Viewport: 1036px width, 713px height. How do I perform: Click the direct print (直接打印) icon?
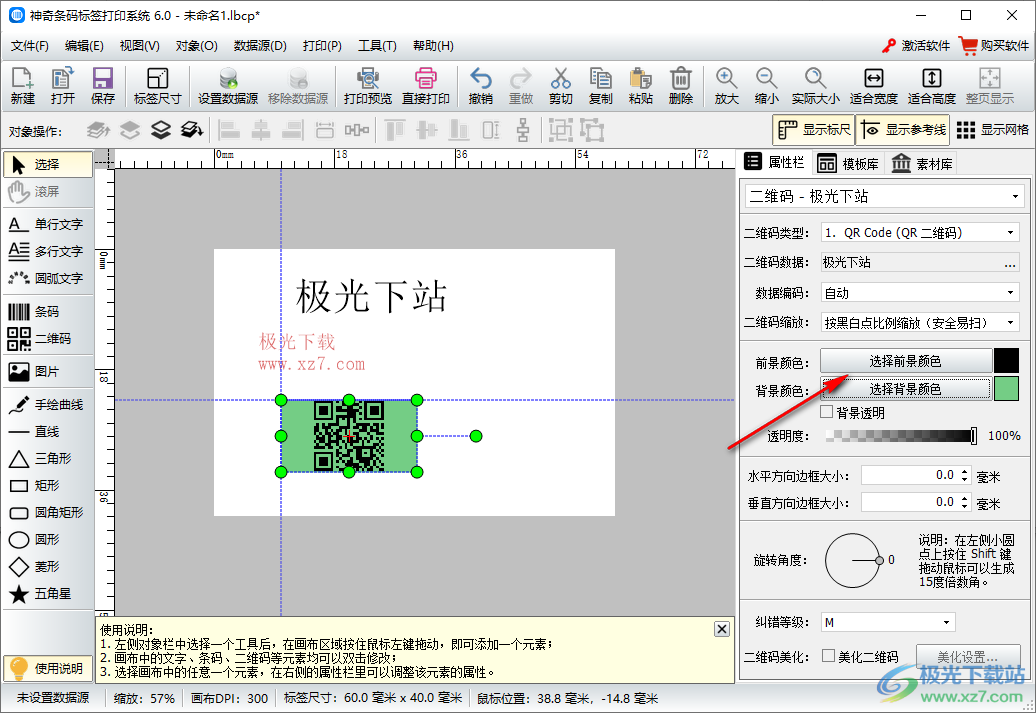[426, 86]
